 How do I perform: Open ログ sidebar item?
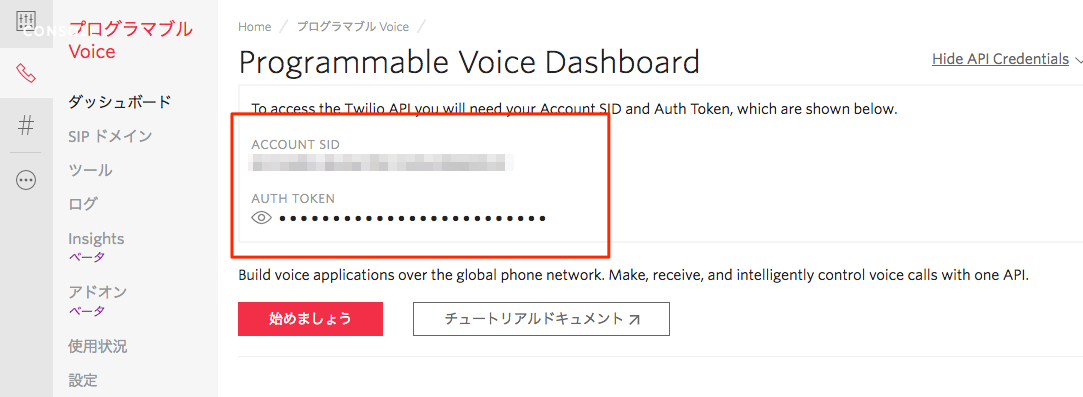pos(83,204)
